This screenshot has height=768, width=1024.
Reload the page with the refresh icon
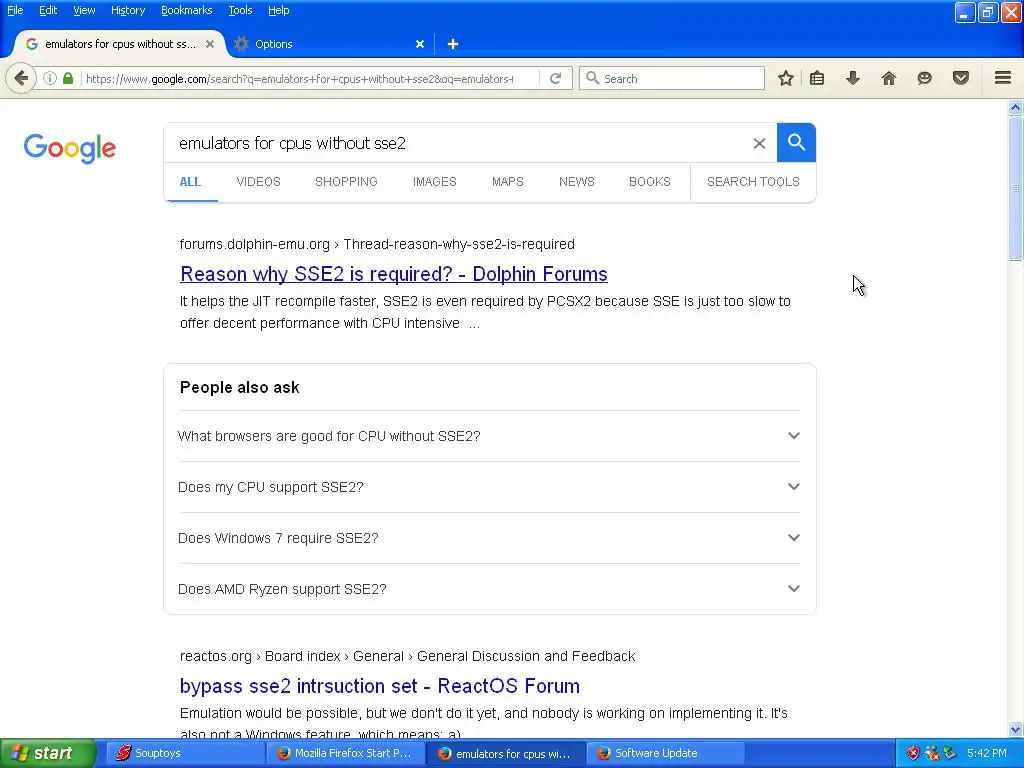point(555,78)
